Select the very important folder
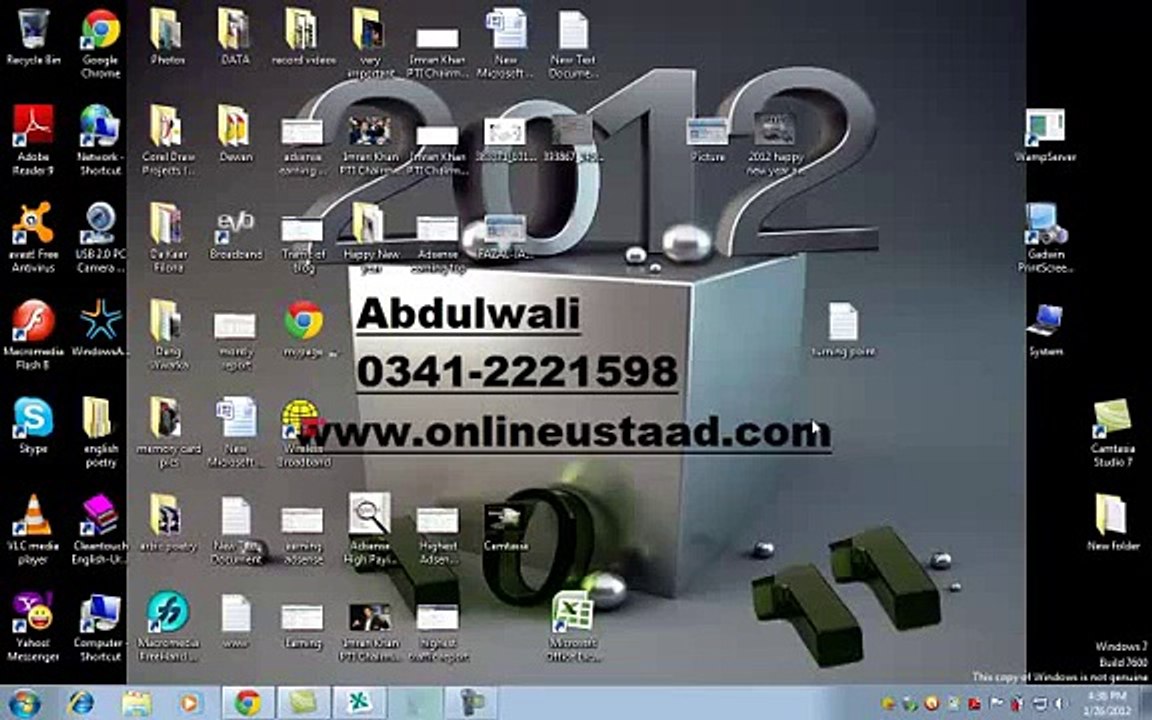Screen dimensions: 1152x720 tap(370, 43)
